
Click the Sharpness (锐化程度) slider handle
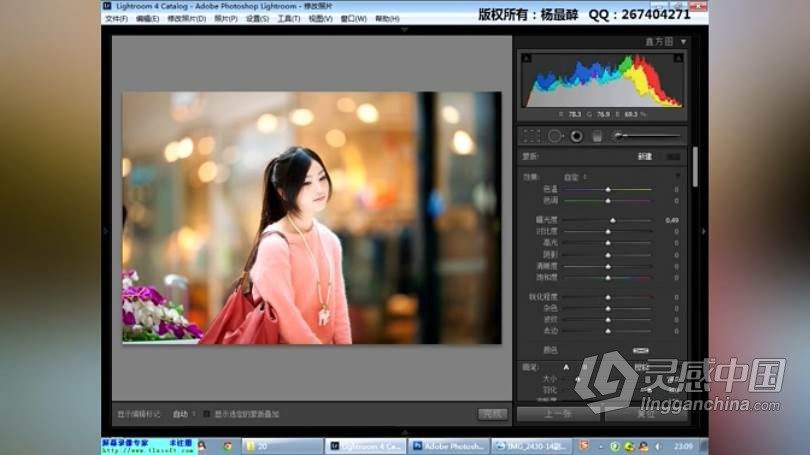pos(608,297)
